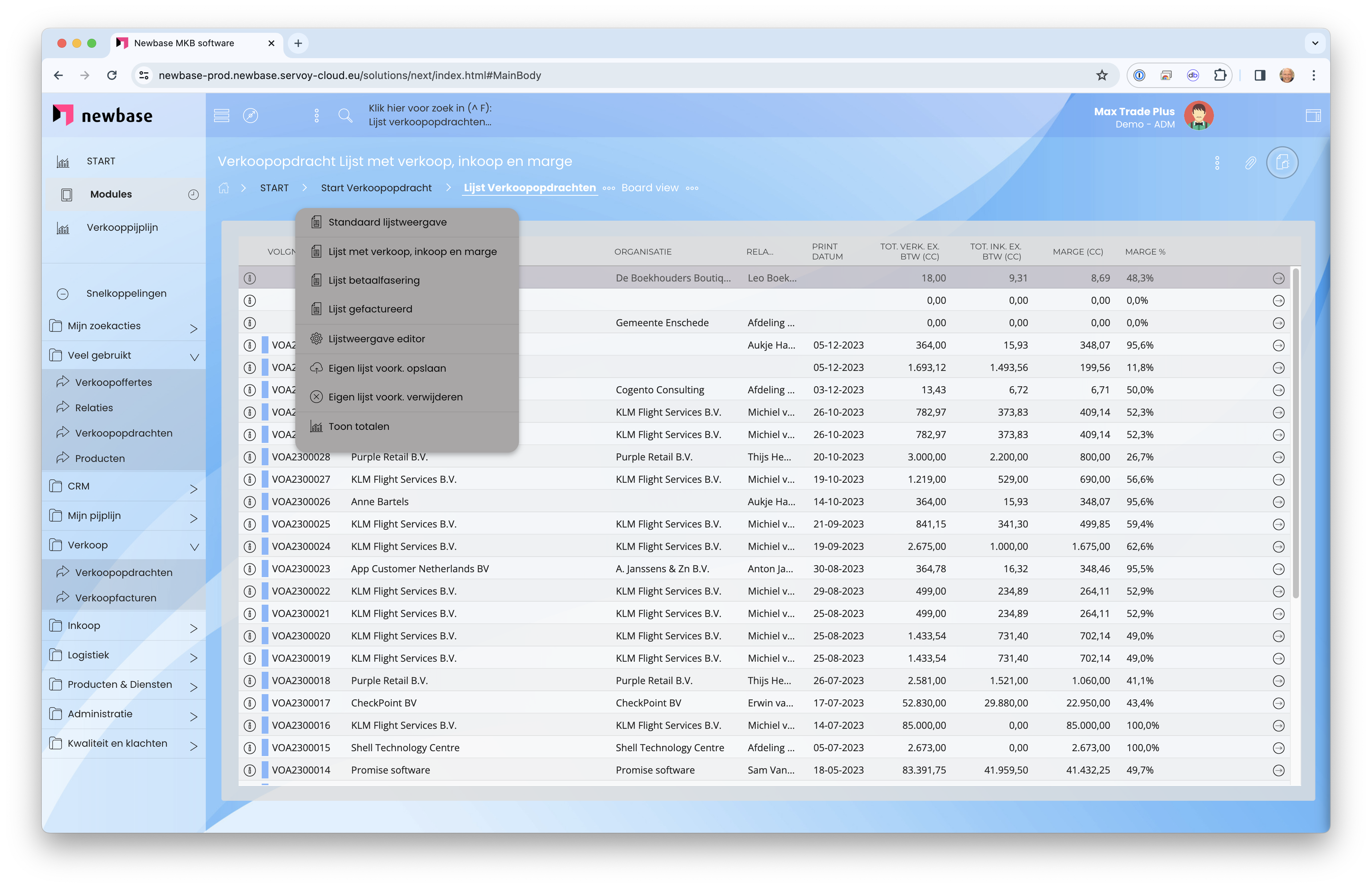
Task: Click info icon for VOA2300028 row
Action: pos(250,457)
